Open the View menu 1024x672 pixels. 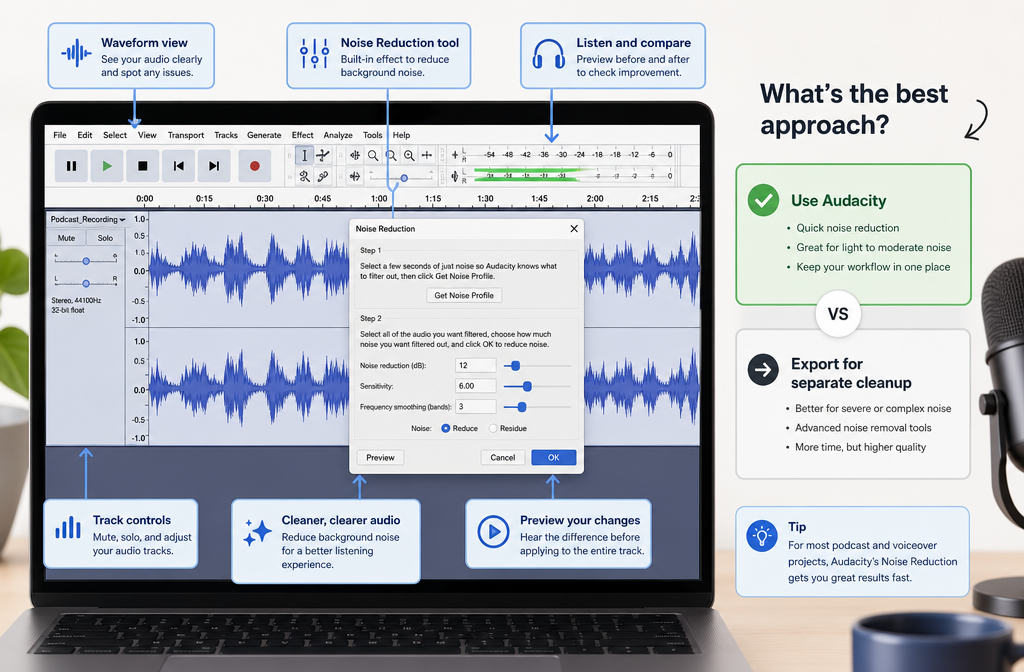pos(147,135)
